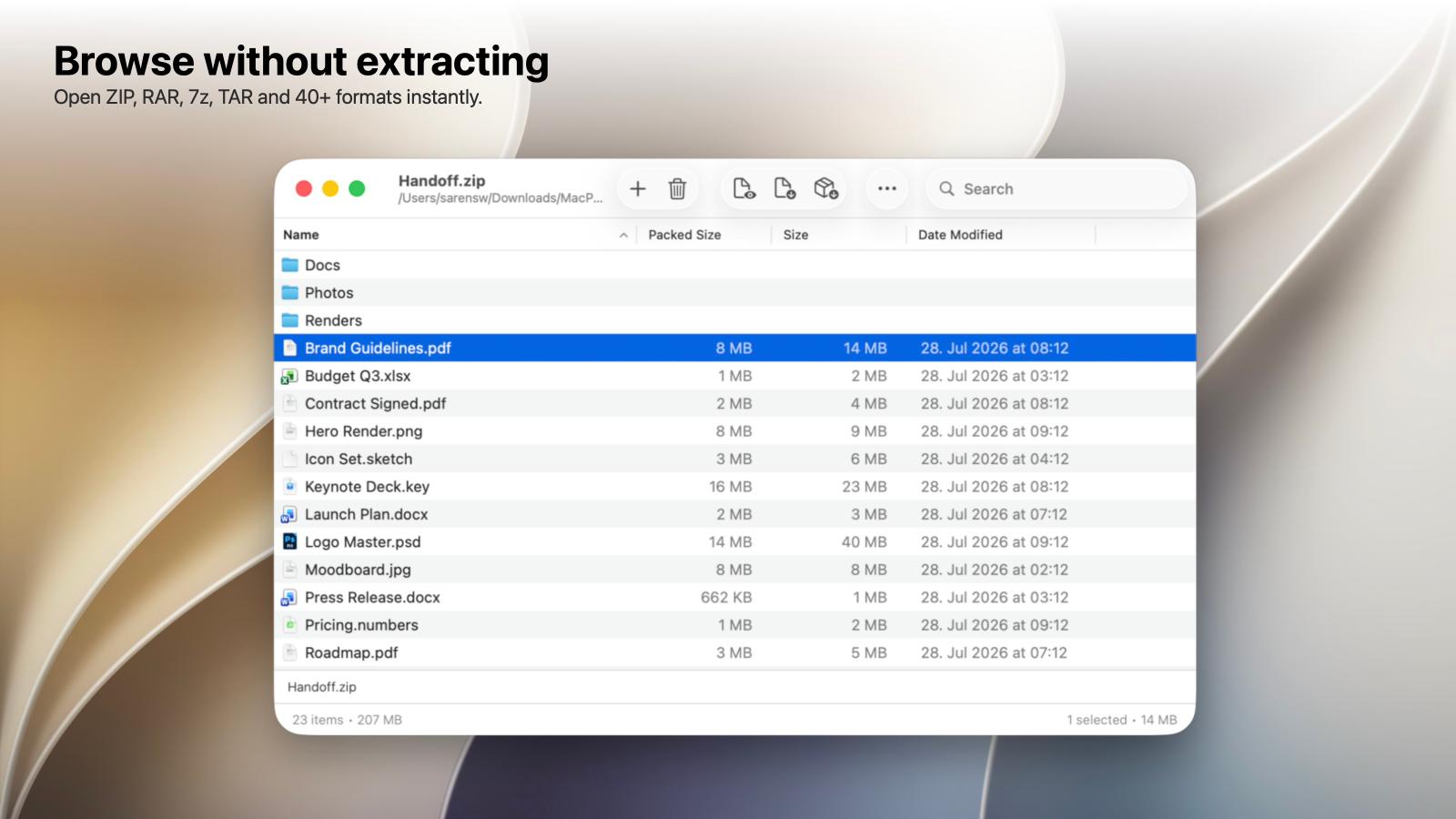Open the more options ellipsis menu

(887, 188)
